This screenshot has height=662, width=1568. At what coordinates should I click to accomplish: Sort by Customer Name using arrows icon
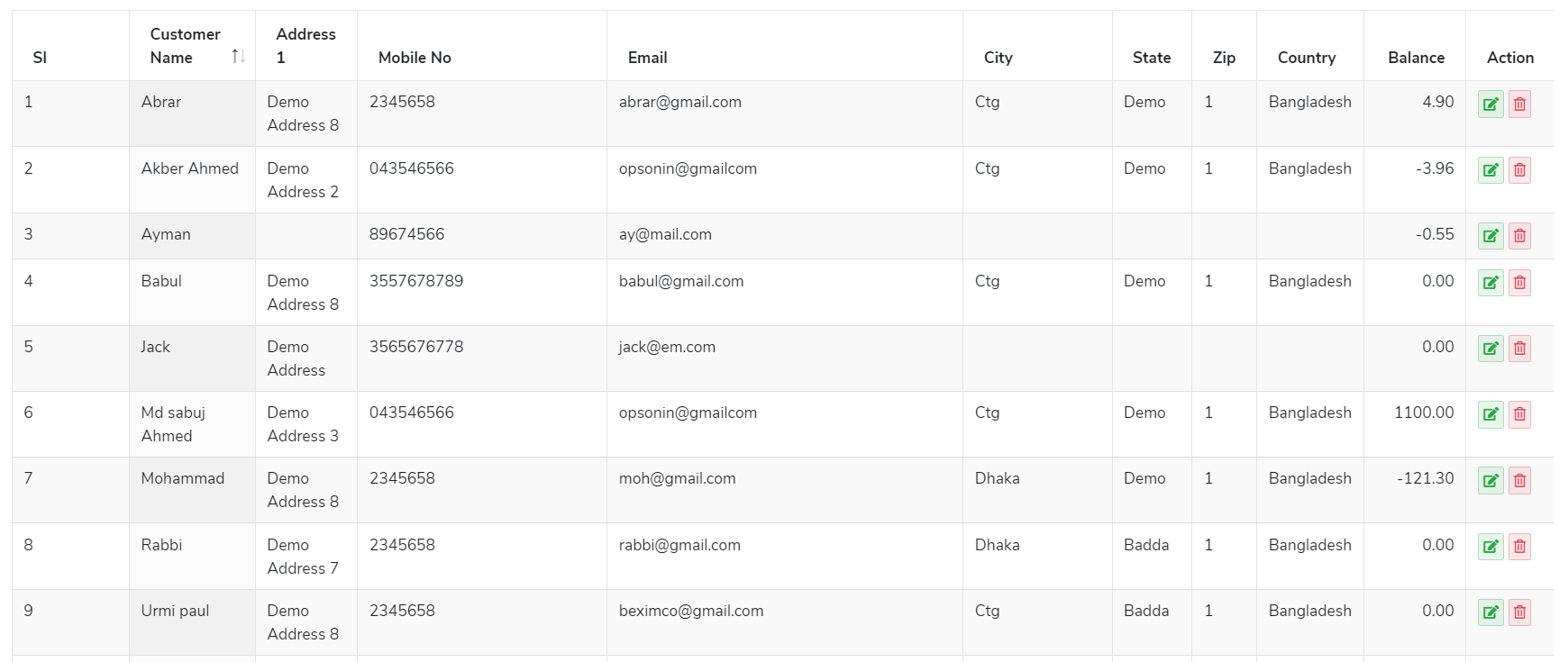point(238,57)
